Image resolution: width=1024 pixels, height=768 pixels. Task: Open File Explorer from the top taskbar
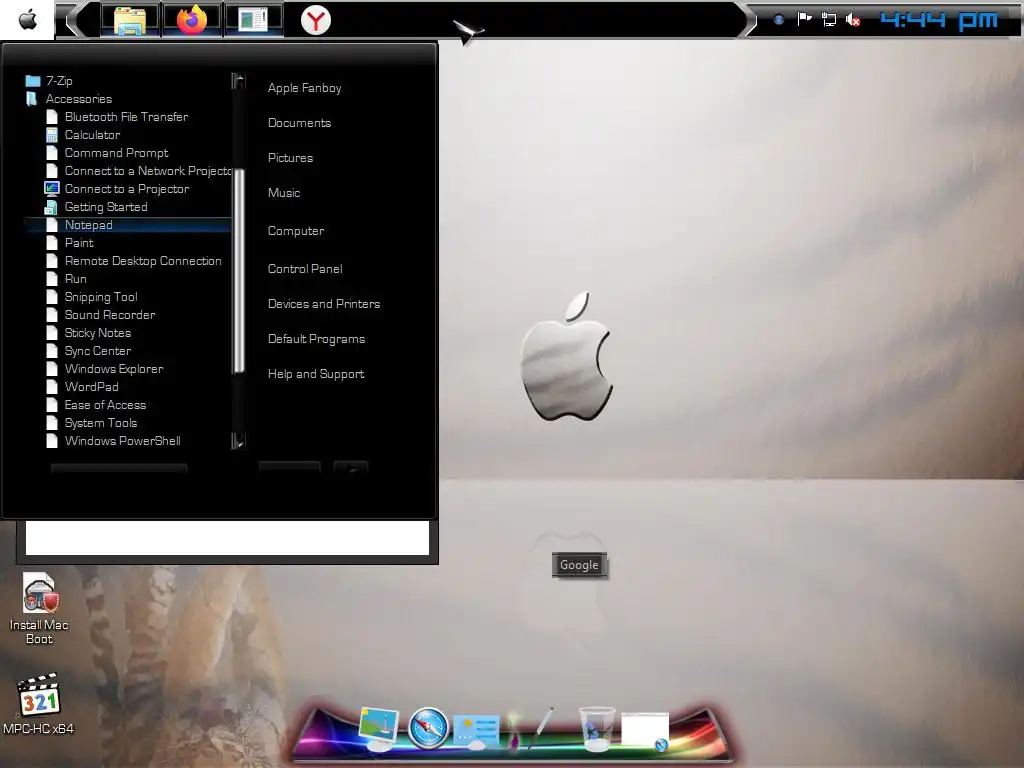click(x=129, y=20)
